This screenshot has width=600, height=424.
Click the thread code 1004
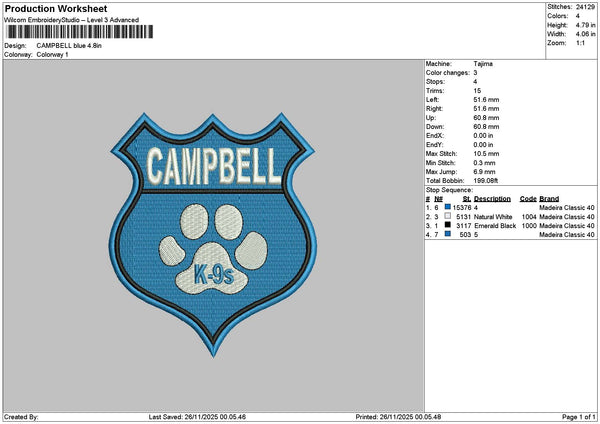tap(529, 217)
